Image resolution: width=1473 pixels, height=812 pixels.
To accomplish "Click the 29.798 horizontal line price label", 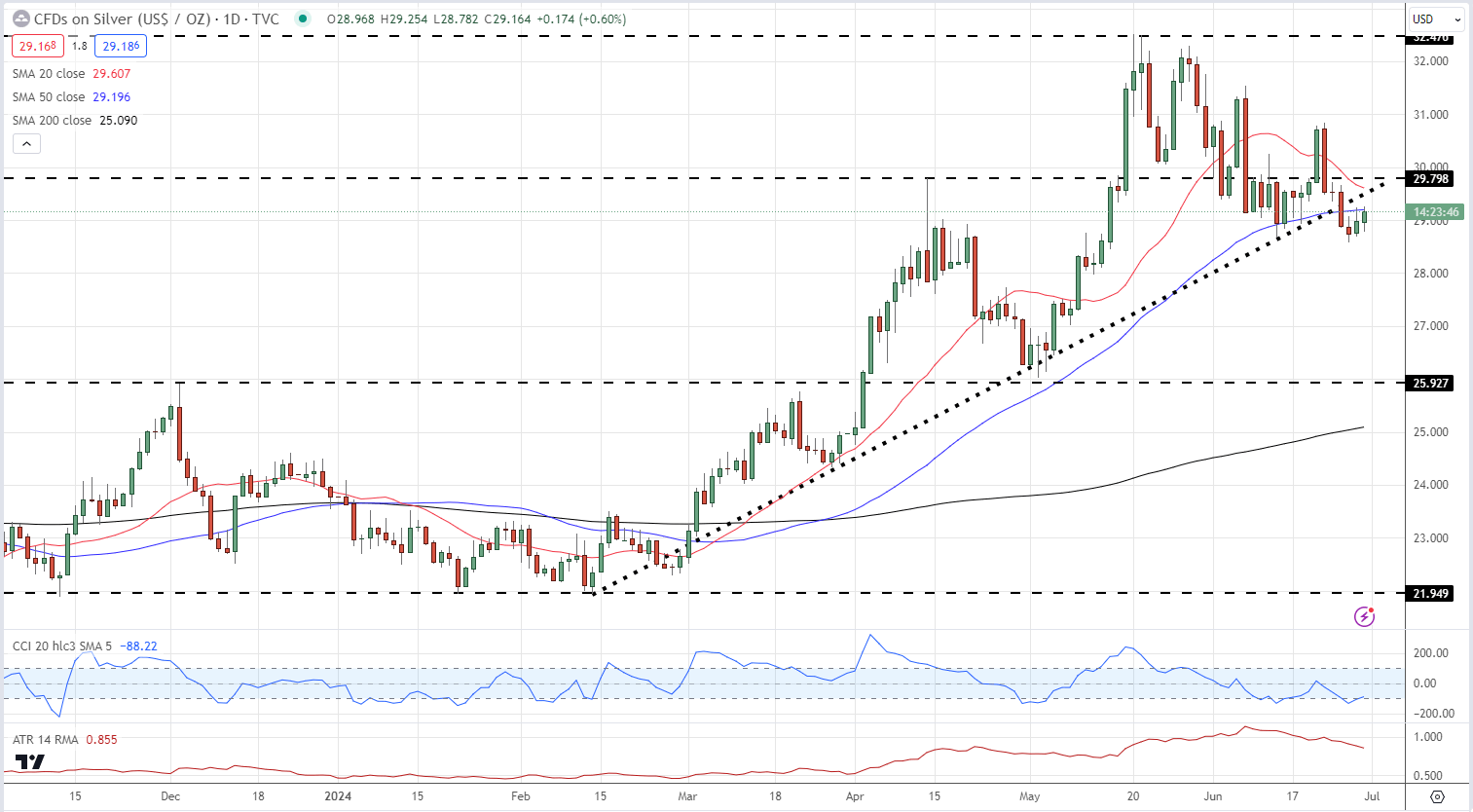I will pos(1431,178).
